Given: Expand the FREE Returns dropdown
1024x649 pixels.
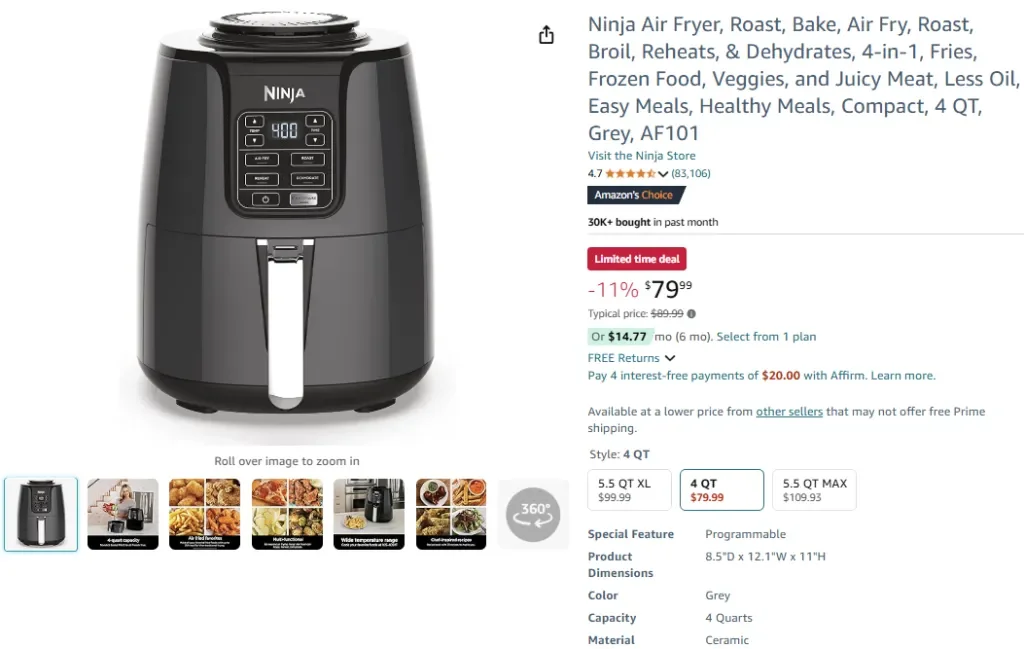Looking at the screenshot, I should coord(670,358).
